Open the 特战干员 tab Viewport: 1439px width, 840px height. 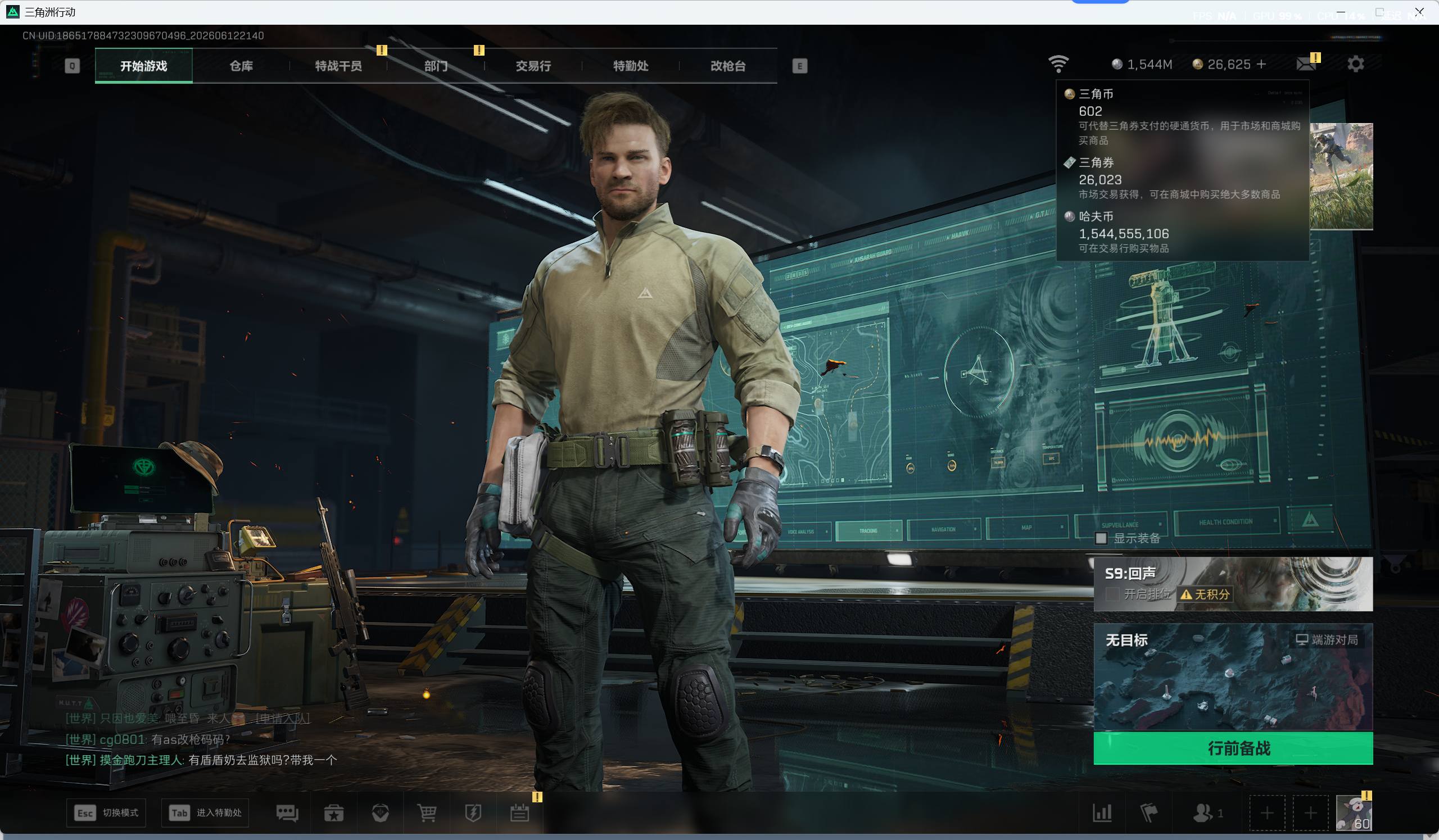point(338,66)
